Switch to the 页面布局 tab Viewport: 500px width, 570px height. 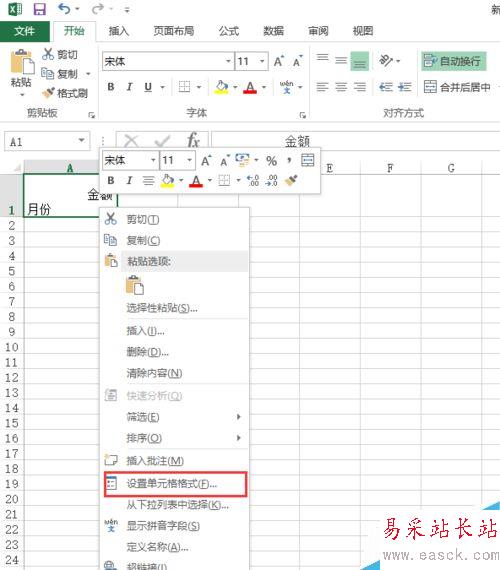[174, 31]
